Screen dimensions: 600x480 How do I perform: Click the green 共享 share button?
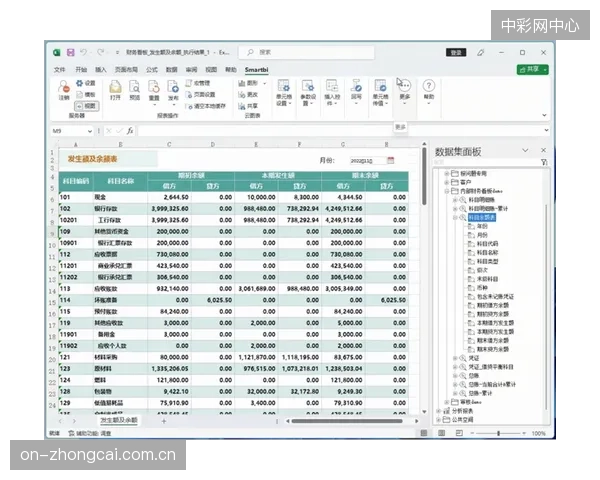532,69
